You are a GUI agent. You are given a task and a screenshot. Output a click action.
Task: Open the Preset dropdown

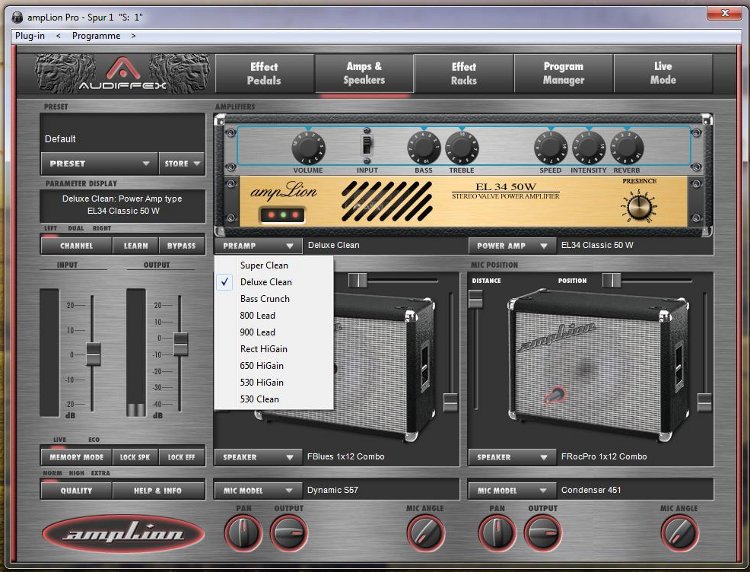99,164
